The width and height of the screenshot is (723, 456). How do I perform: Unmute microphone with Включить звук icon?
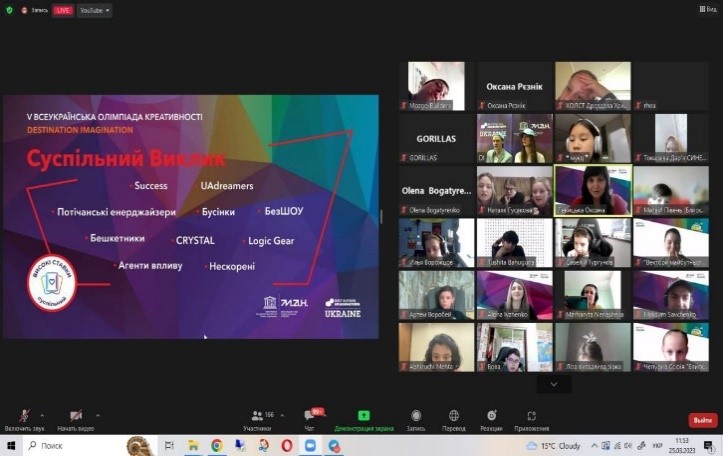coord(24,420)
